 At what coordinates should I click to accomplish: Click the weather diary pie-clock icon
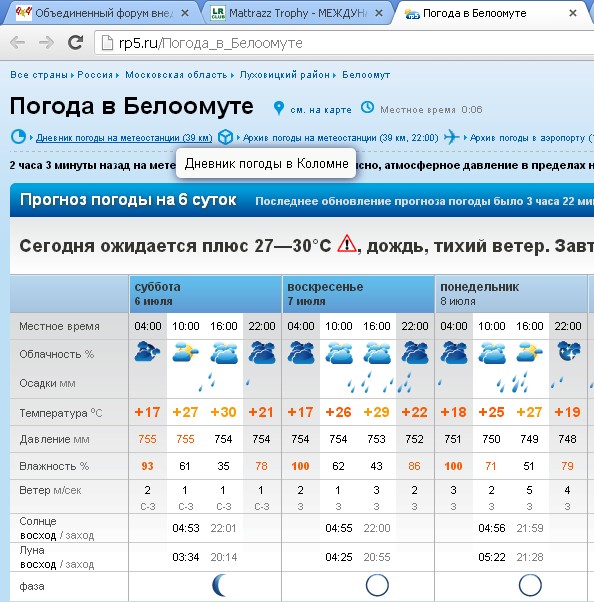[x=18, y=137]
